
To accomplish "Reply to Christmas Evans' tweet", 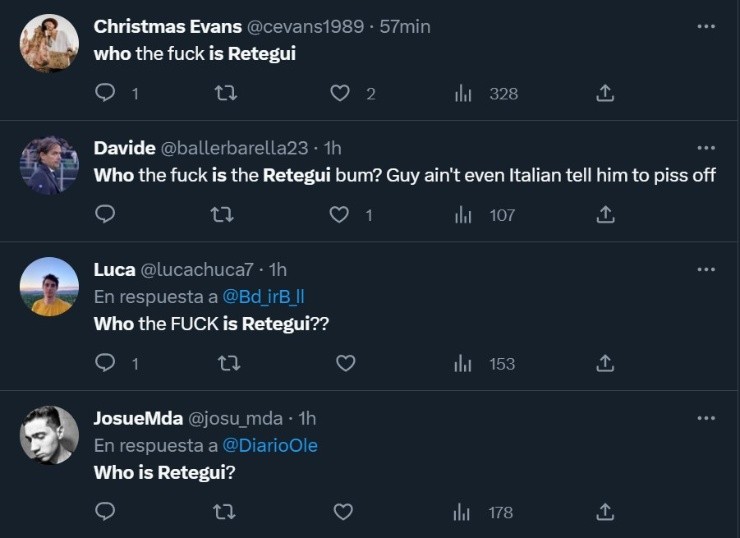I will click(105, 94).
